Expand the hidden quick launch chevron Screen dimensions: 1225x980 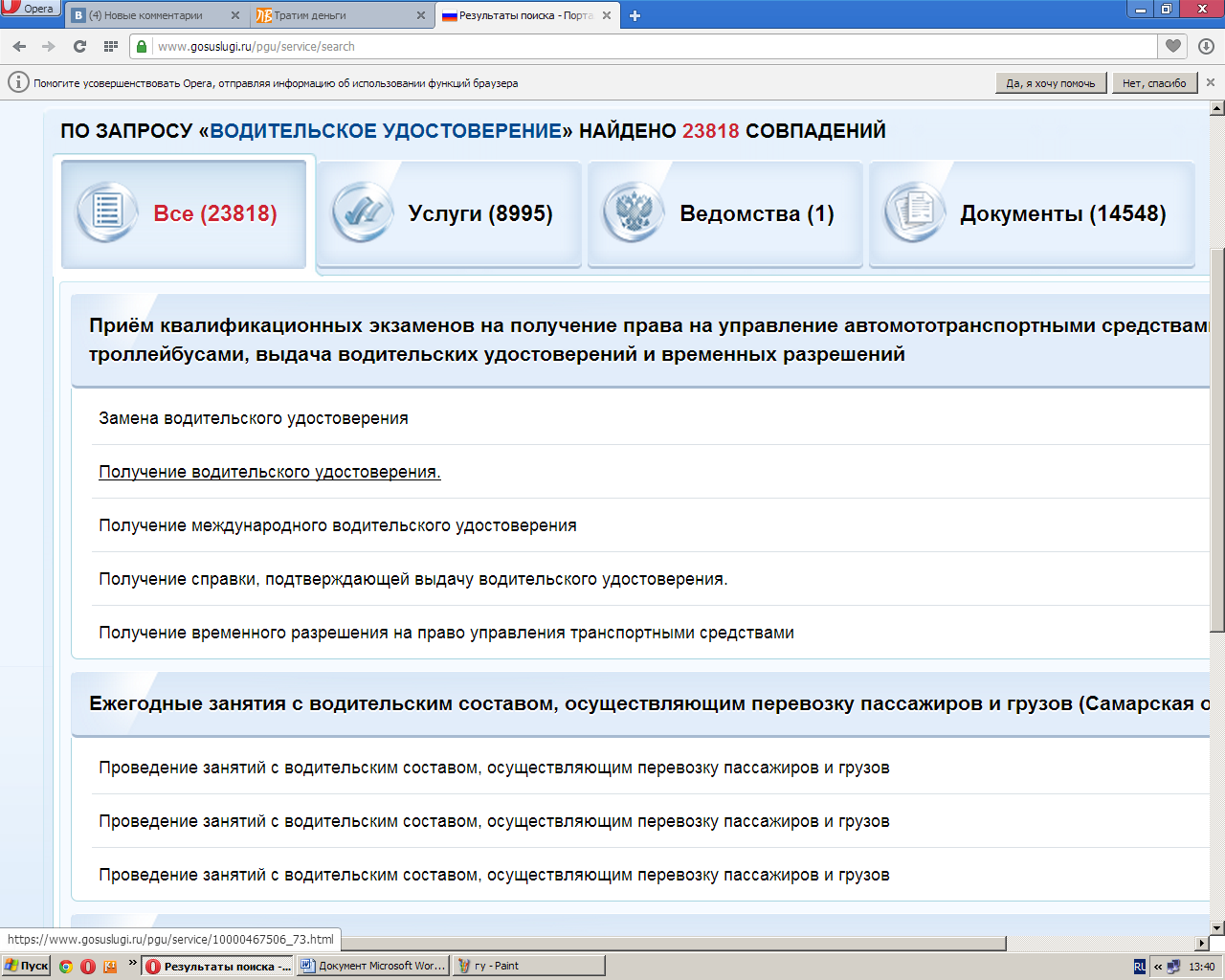(x=132, y=963)
